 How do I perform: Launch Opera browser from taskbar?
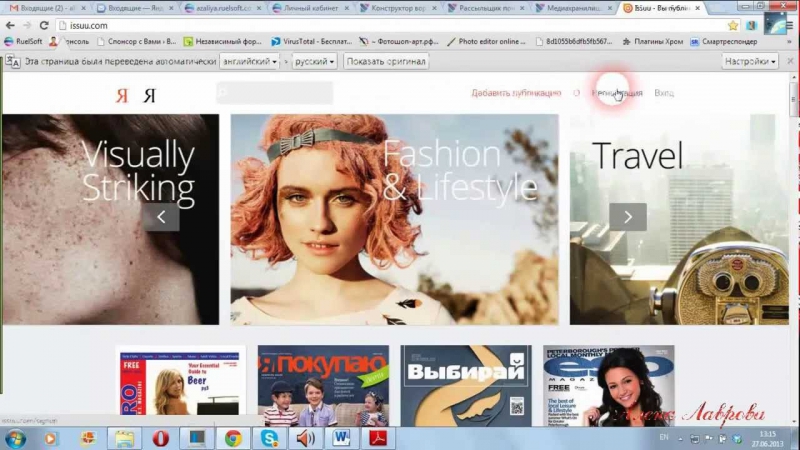(x=161, y=439)
